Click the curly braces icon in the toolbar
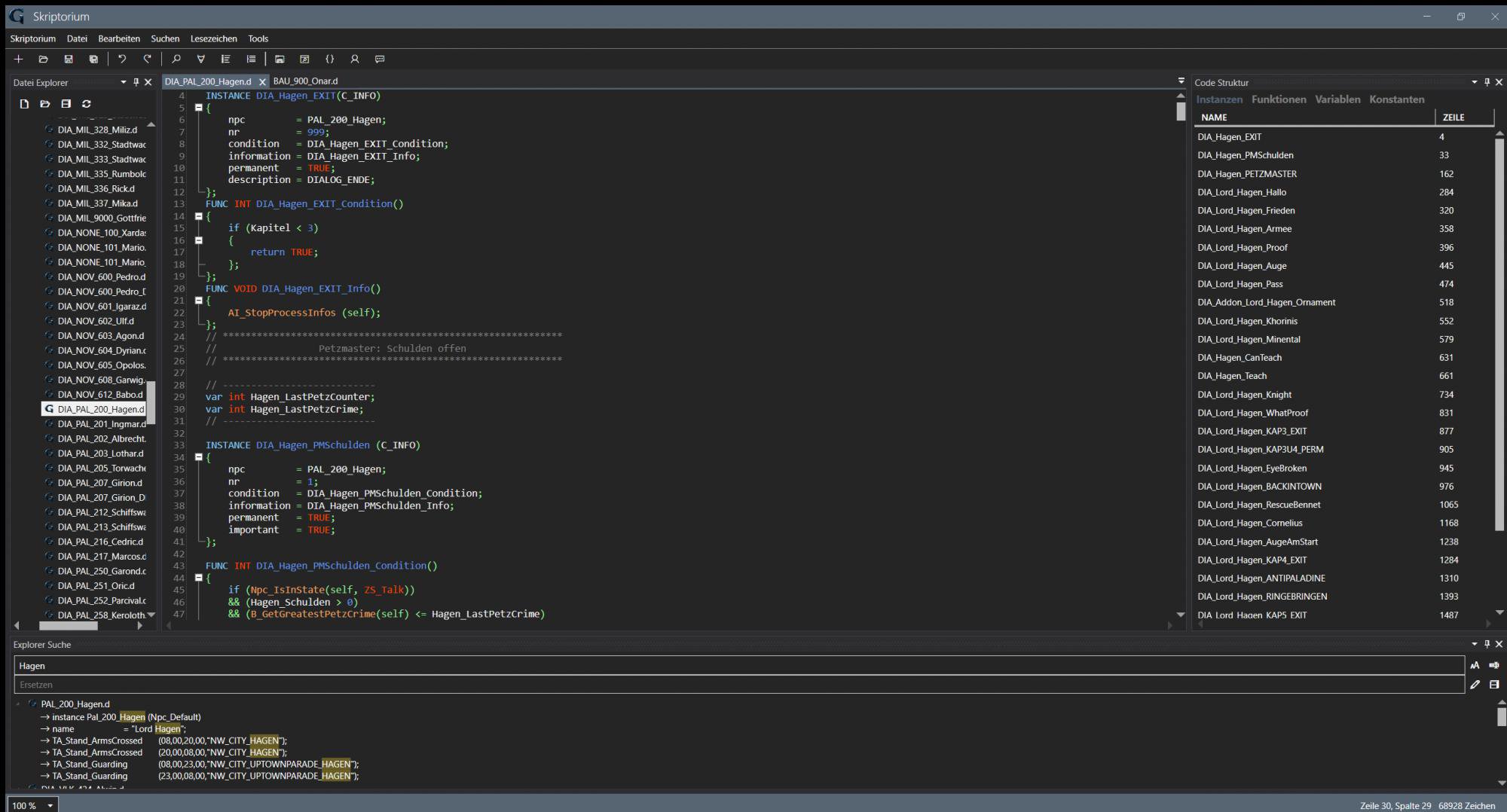 pyautogui.click(x=329, y=59)
